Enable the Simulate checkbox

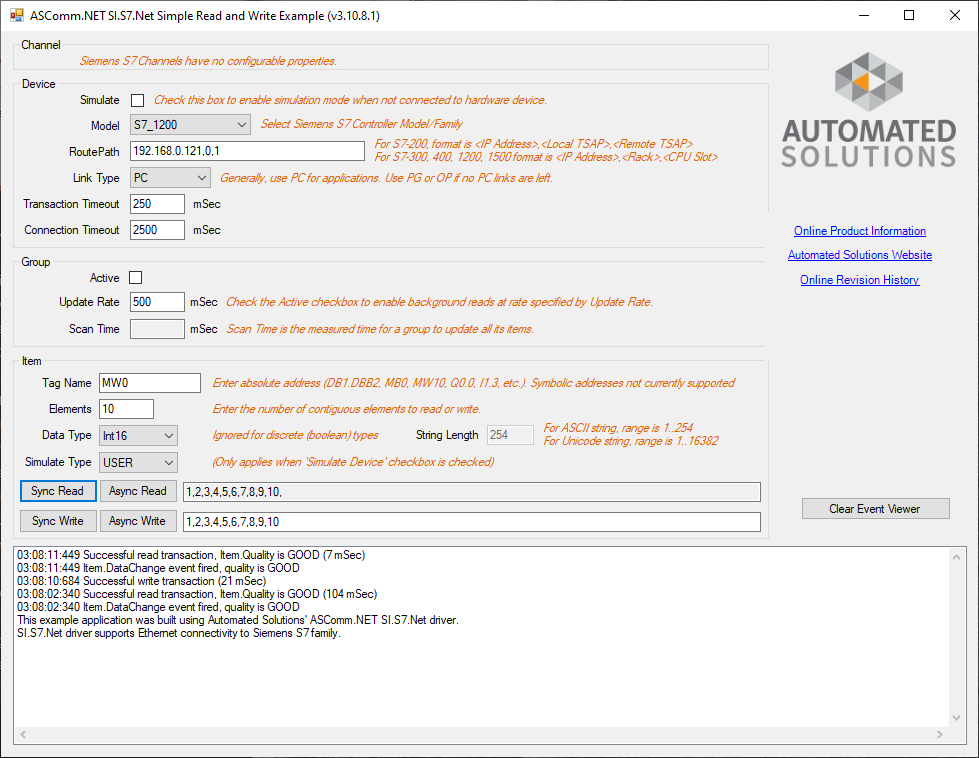(137, 101)
